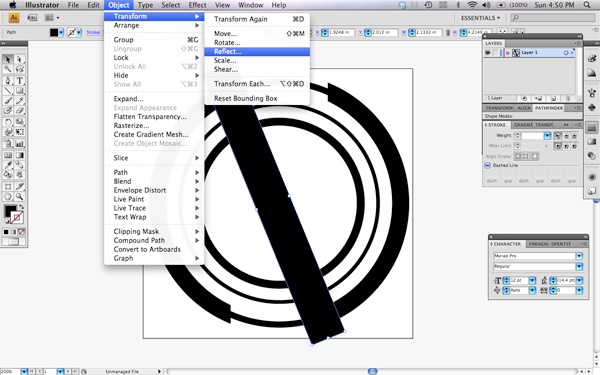Toggle the lock box for Layer 1
Screen dimensions: 600x375
click(495, 53)
